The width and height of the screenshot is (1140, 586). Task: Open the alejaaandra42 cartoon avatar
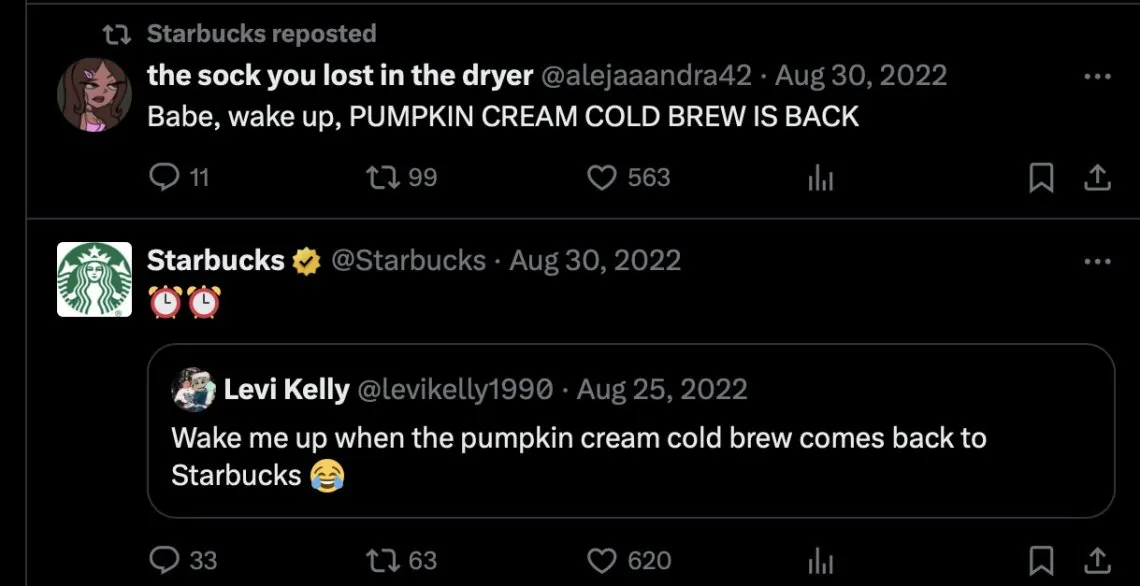pos(95,95)
